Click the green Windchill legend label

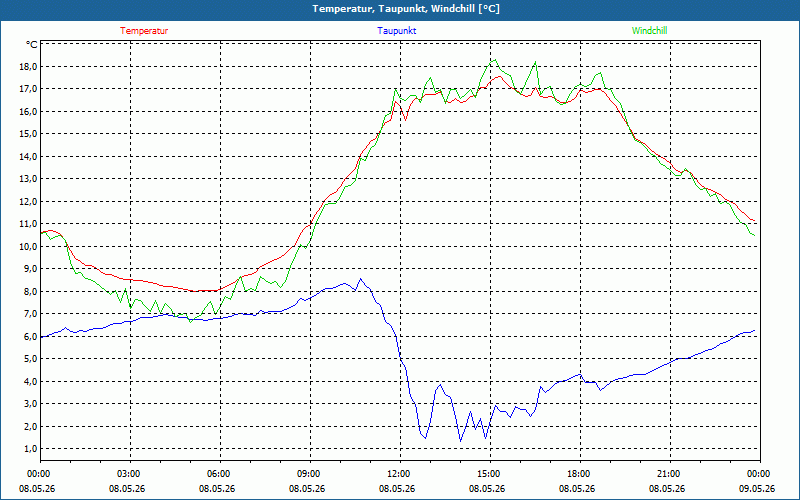[x=649, y=31]
